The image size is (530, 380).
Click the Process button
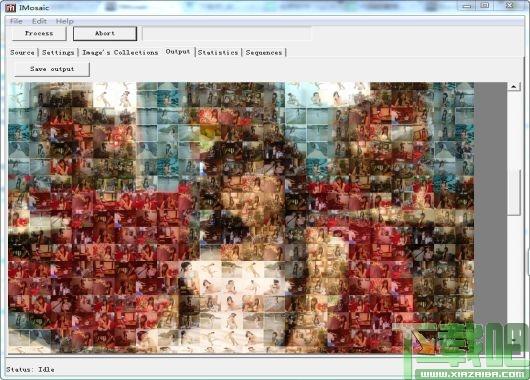[39, 33]
